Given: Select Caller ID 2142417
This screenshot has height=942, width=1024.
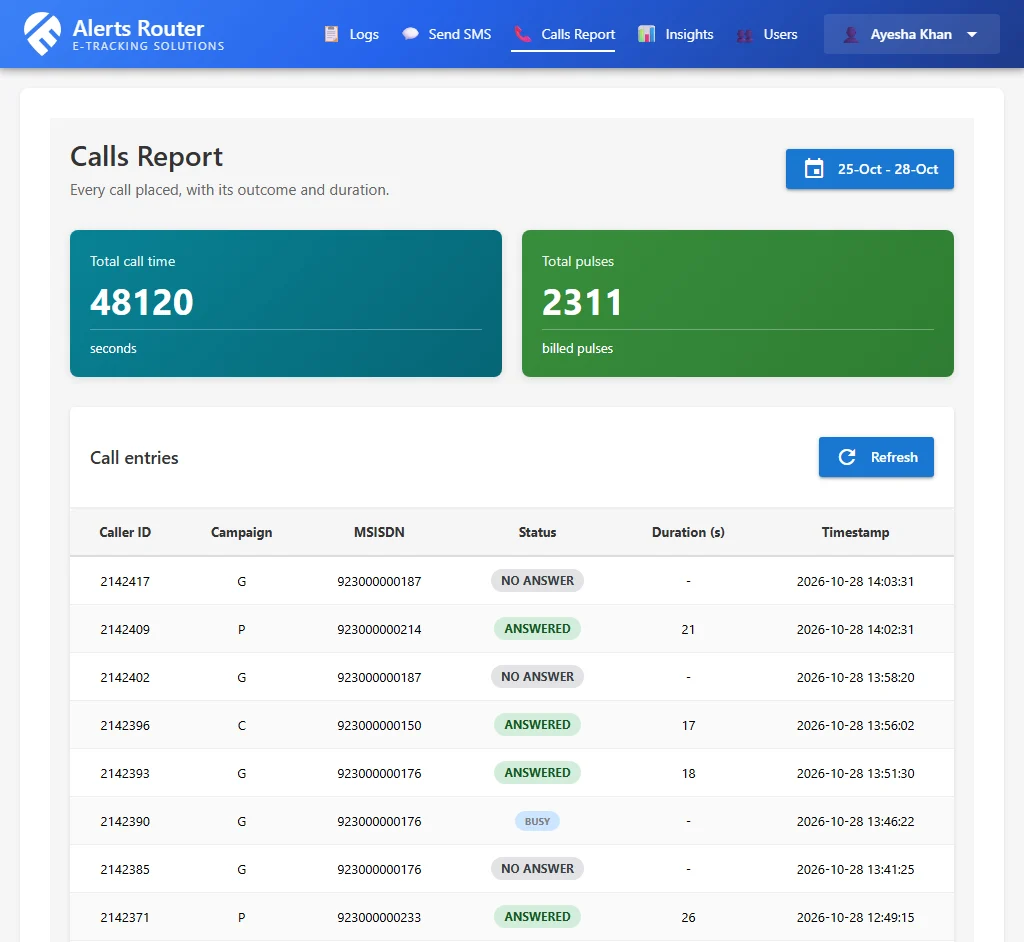Looking at the screenshot, I should click(x=125, y=581).
